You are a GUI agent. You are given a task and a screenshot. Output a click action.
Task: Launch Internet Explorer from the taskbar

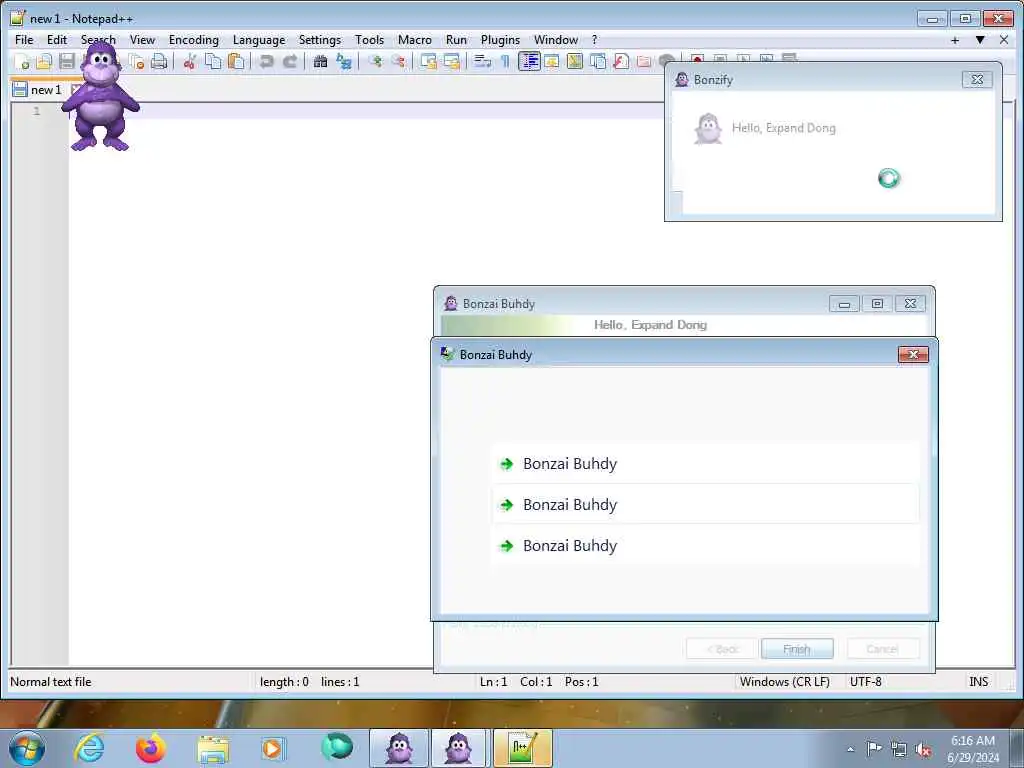point(89,748)
